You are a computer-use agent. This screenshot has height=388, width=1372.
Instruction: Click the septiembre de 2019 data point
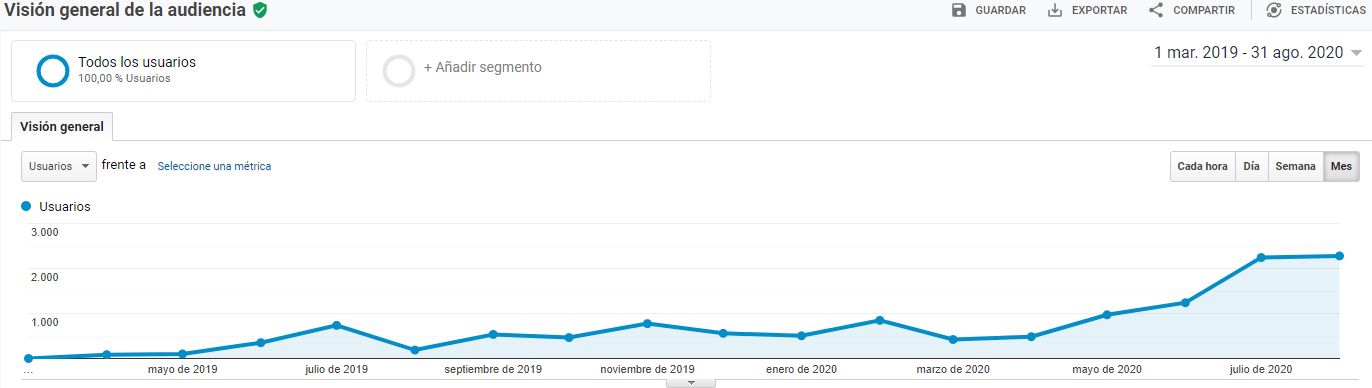click(493, 334)
